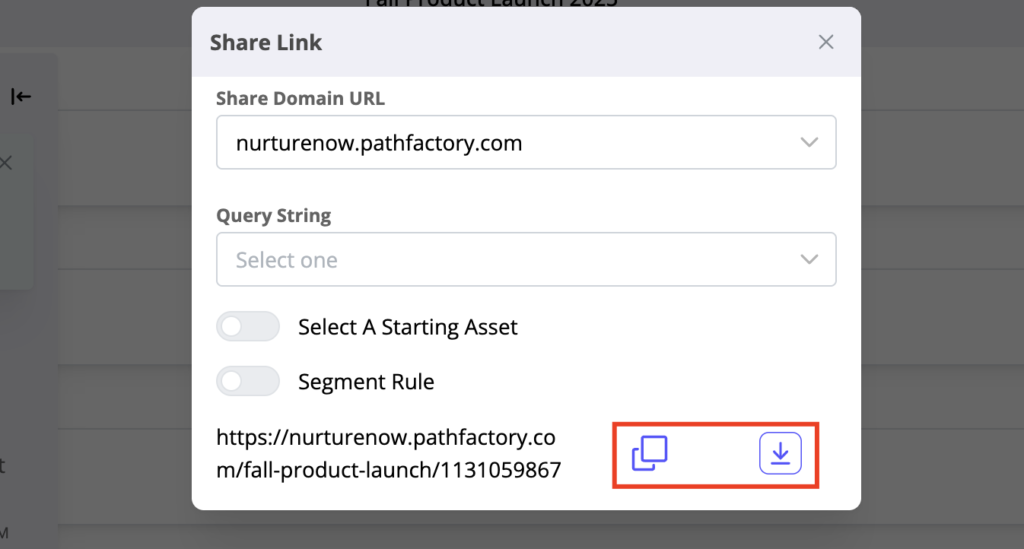This screenshot has width=1024, height=549.
Task: Expand the chevron in the Query String field
Action: coord(809,260)
